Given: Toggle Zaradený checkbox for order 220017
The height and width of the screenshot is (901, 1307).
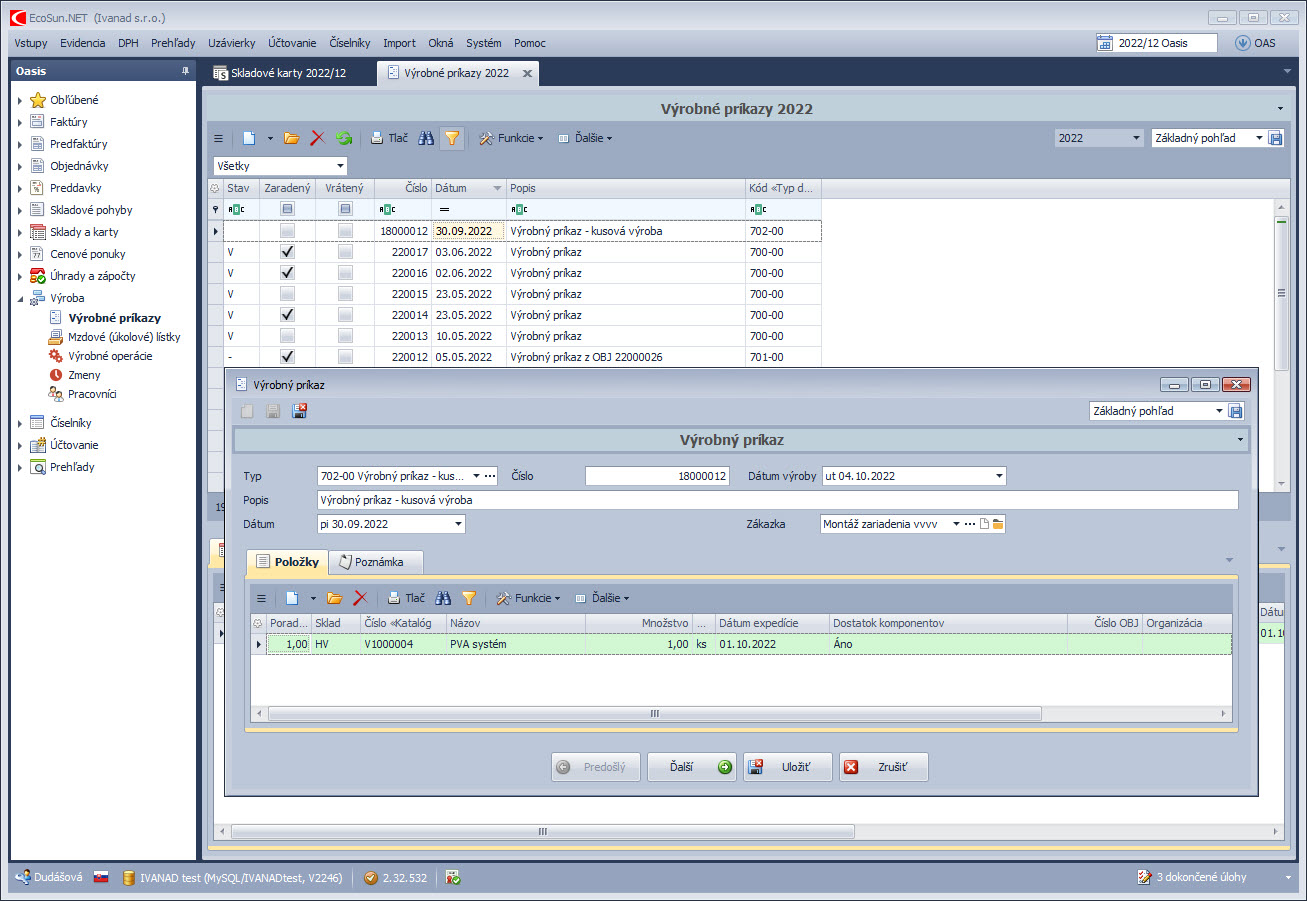Looking at the screenshot, I should coord(288,252).
